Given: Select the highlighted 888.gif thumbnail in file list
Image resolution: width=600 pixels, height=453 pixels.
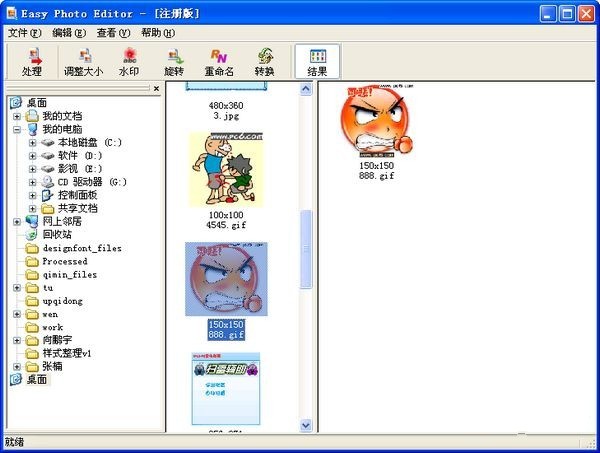Looking at the screenshot, I should [x=226, y=279].
